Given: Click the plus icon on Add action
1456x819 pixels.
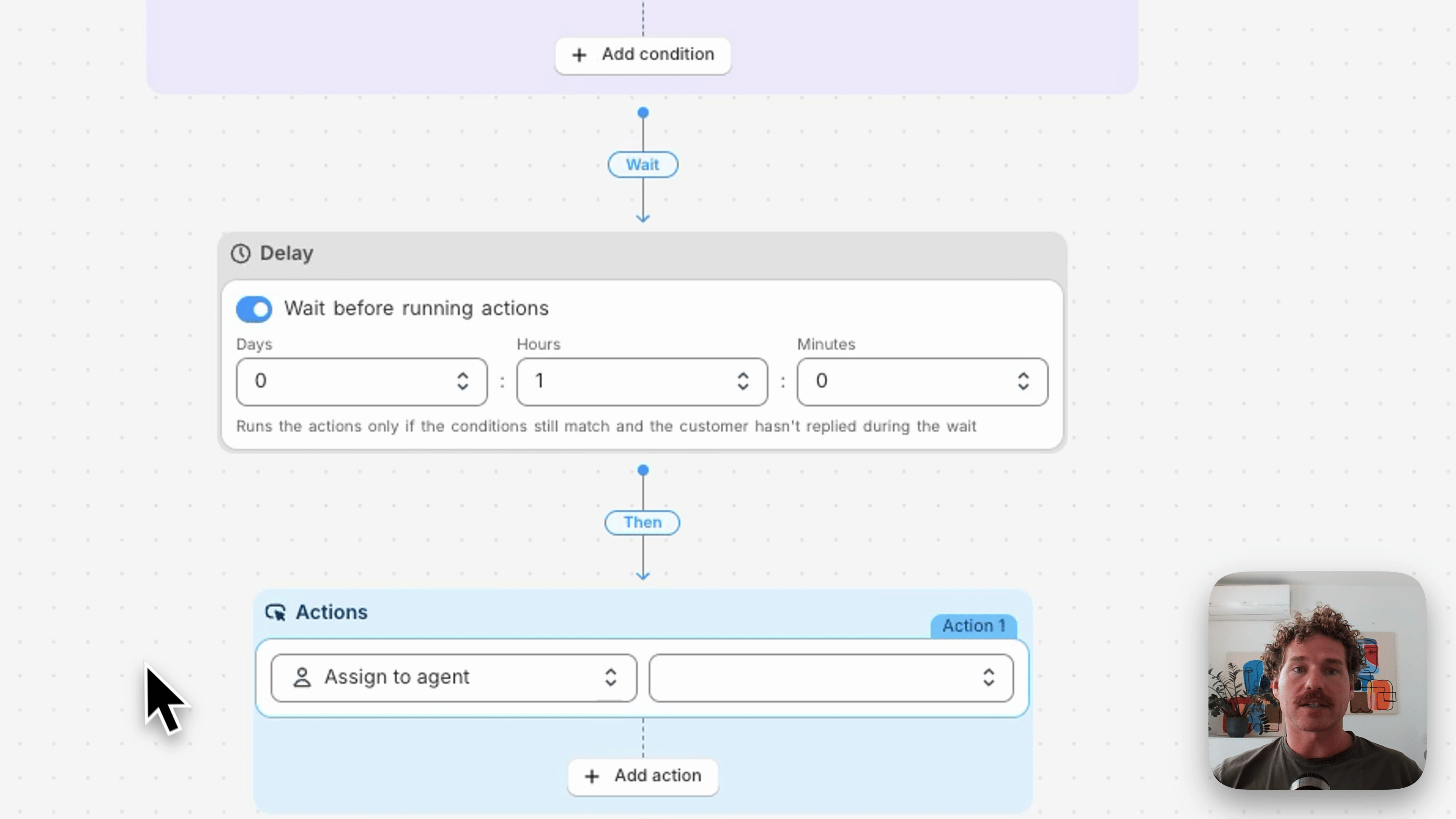Looking at the screenshot, I should click(x=592, y=777).
